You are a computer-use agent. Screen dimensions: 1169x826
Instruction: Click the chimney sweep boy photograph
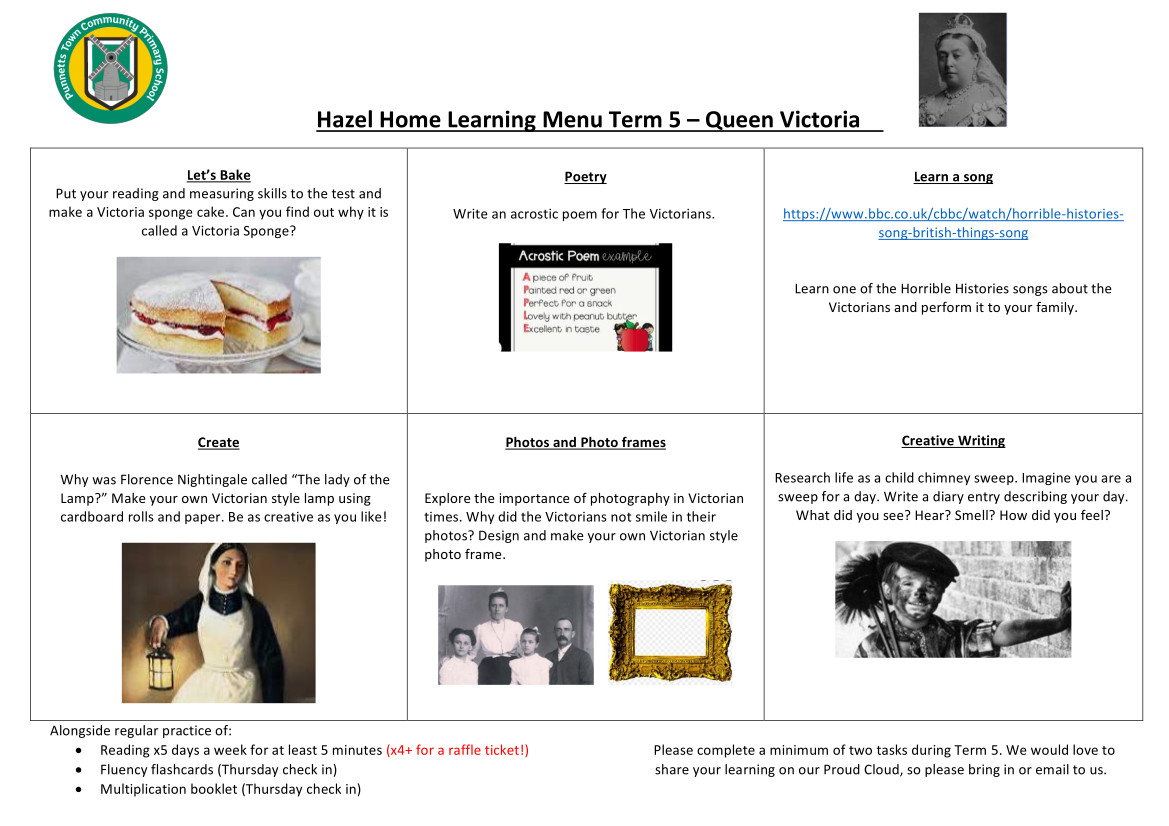click(953, 599)
